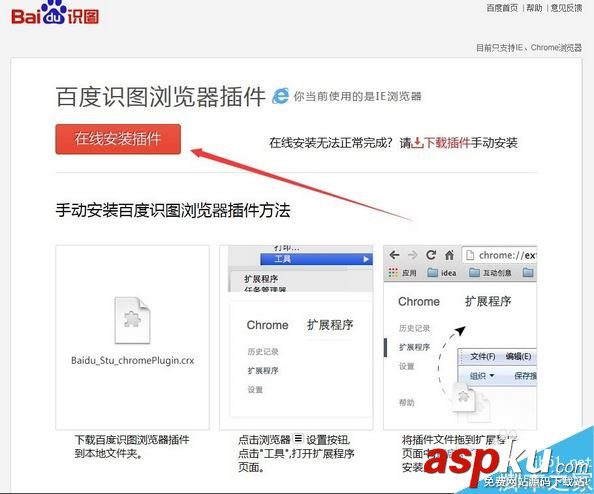Viewport: 594px width, 494px height.
Task: Open the 文件(F) menu
Action: pos(483,356)
